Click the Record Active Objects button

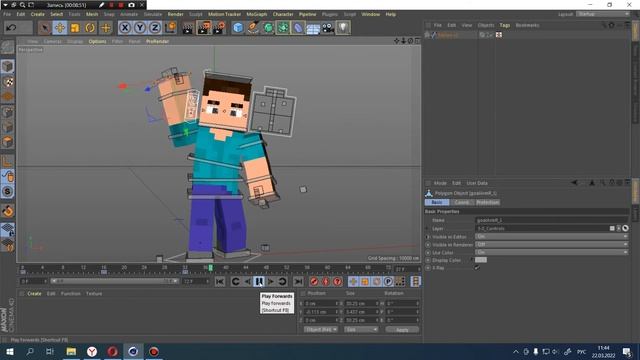(314, 282)
